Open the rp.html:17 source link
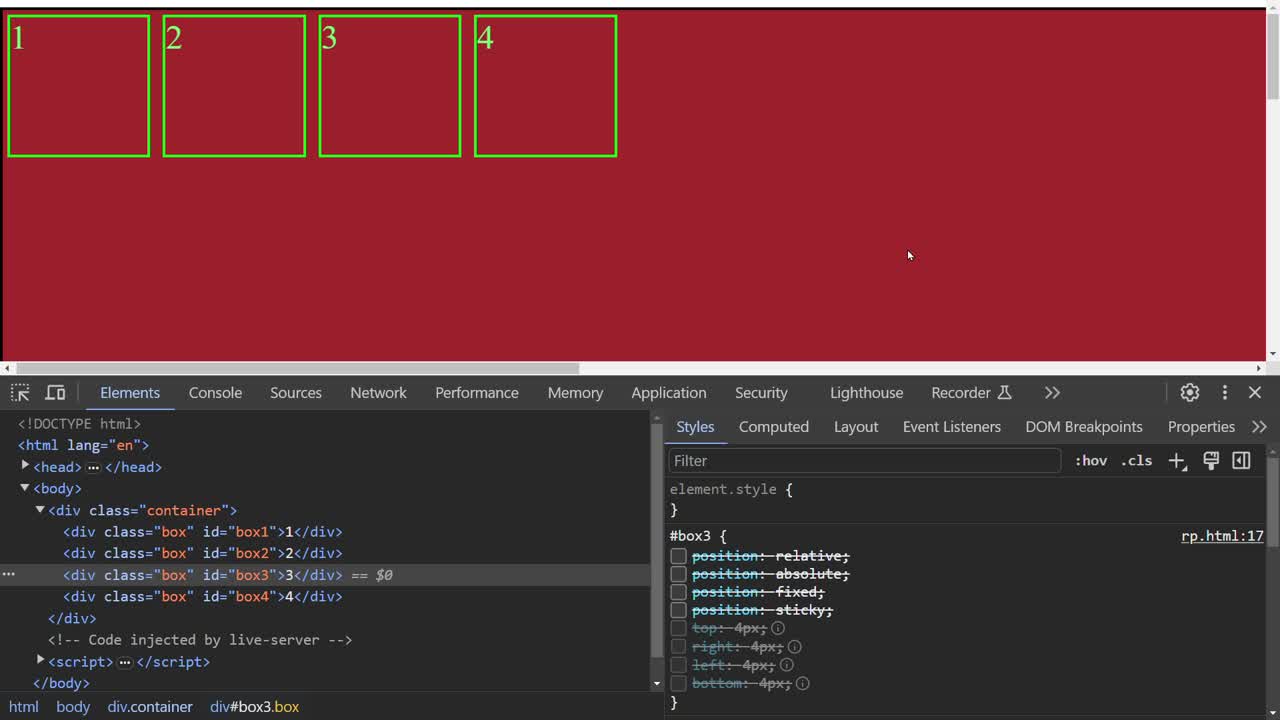The image size is (1280, 720). pos(1222,536)
